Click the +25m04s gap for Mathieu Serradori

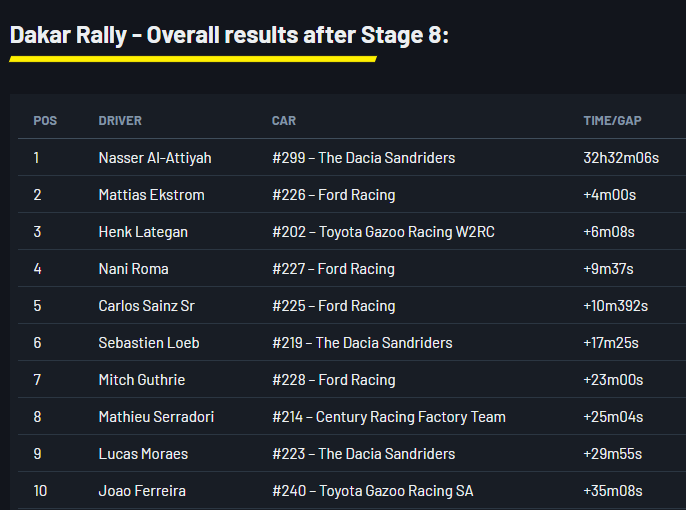[612, 417]
